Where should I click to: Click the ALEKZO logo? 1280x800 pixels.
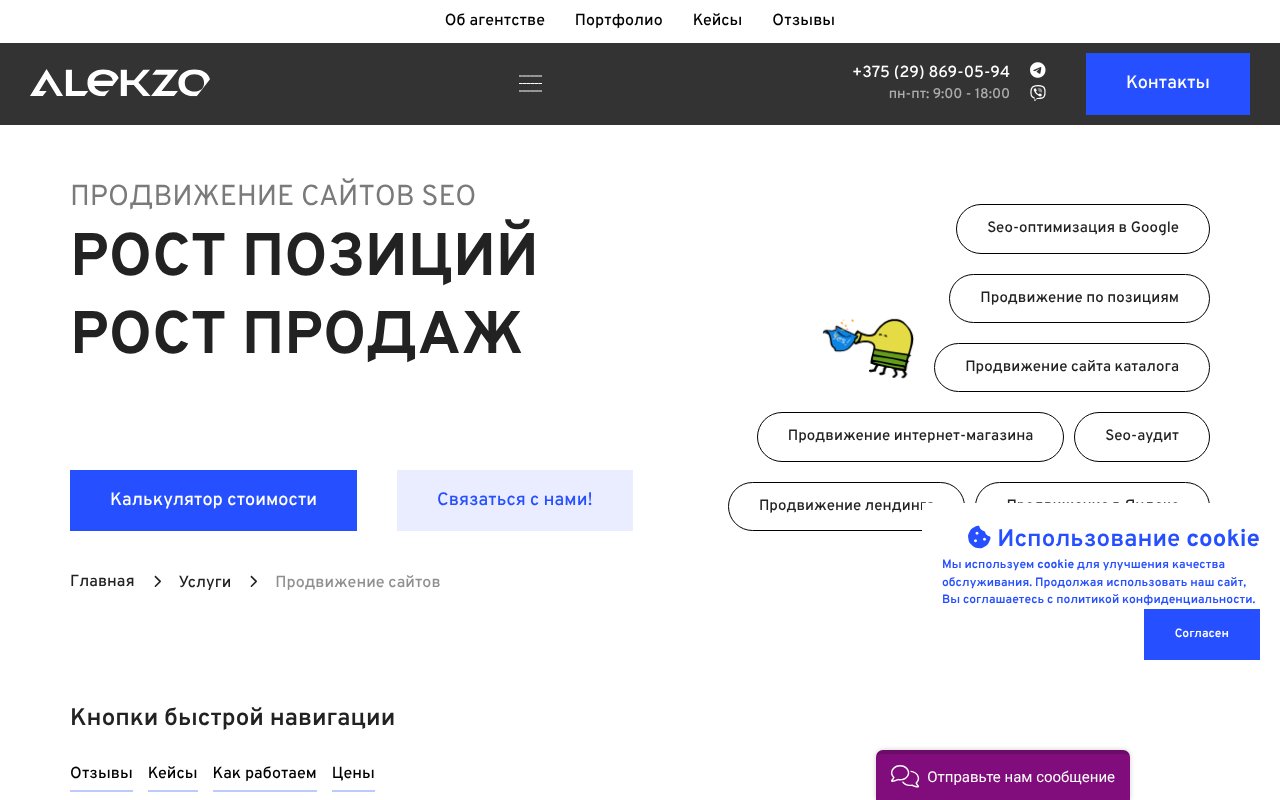[120, 83]
